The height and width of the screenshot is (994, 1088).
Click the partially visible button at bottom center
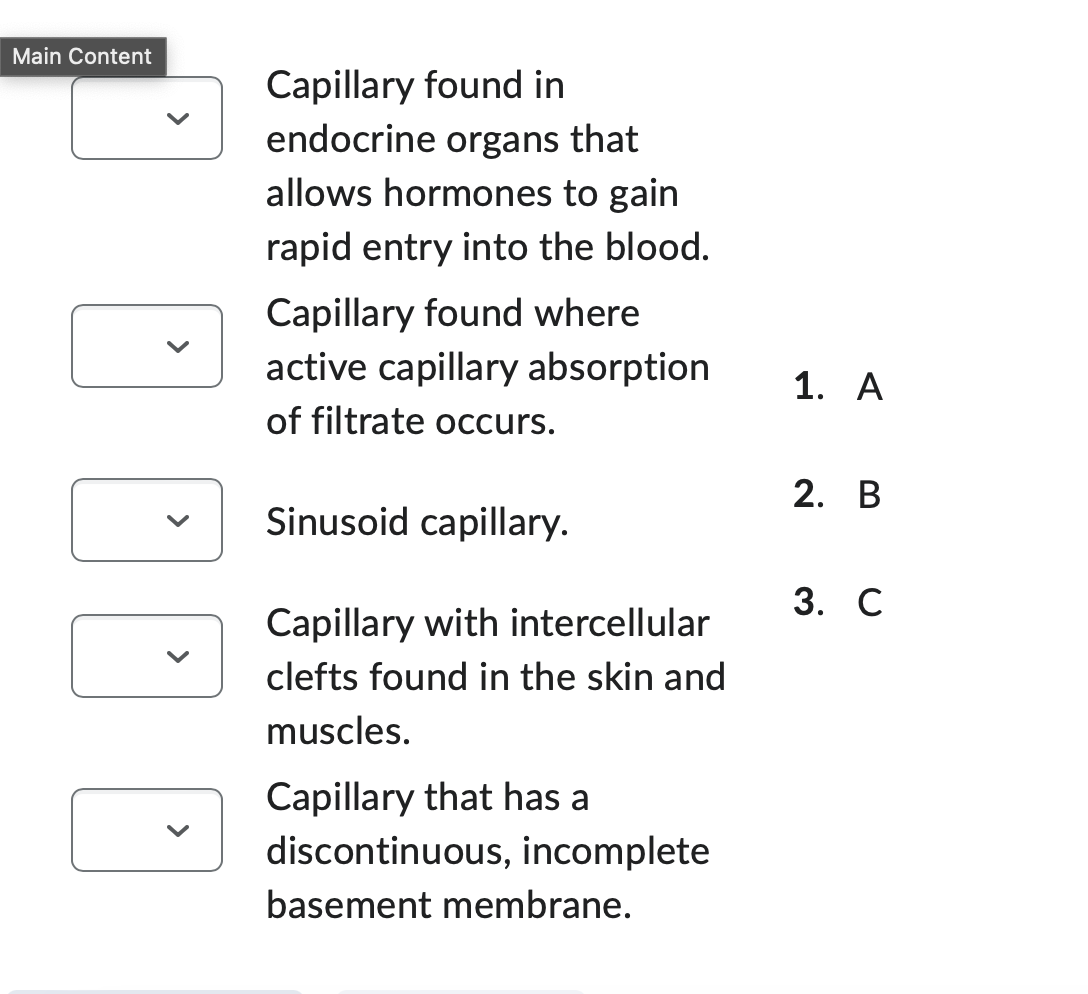[x=460, y=991]
